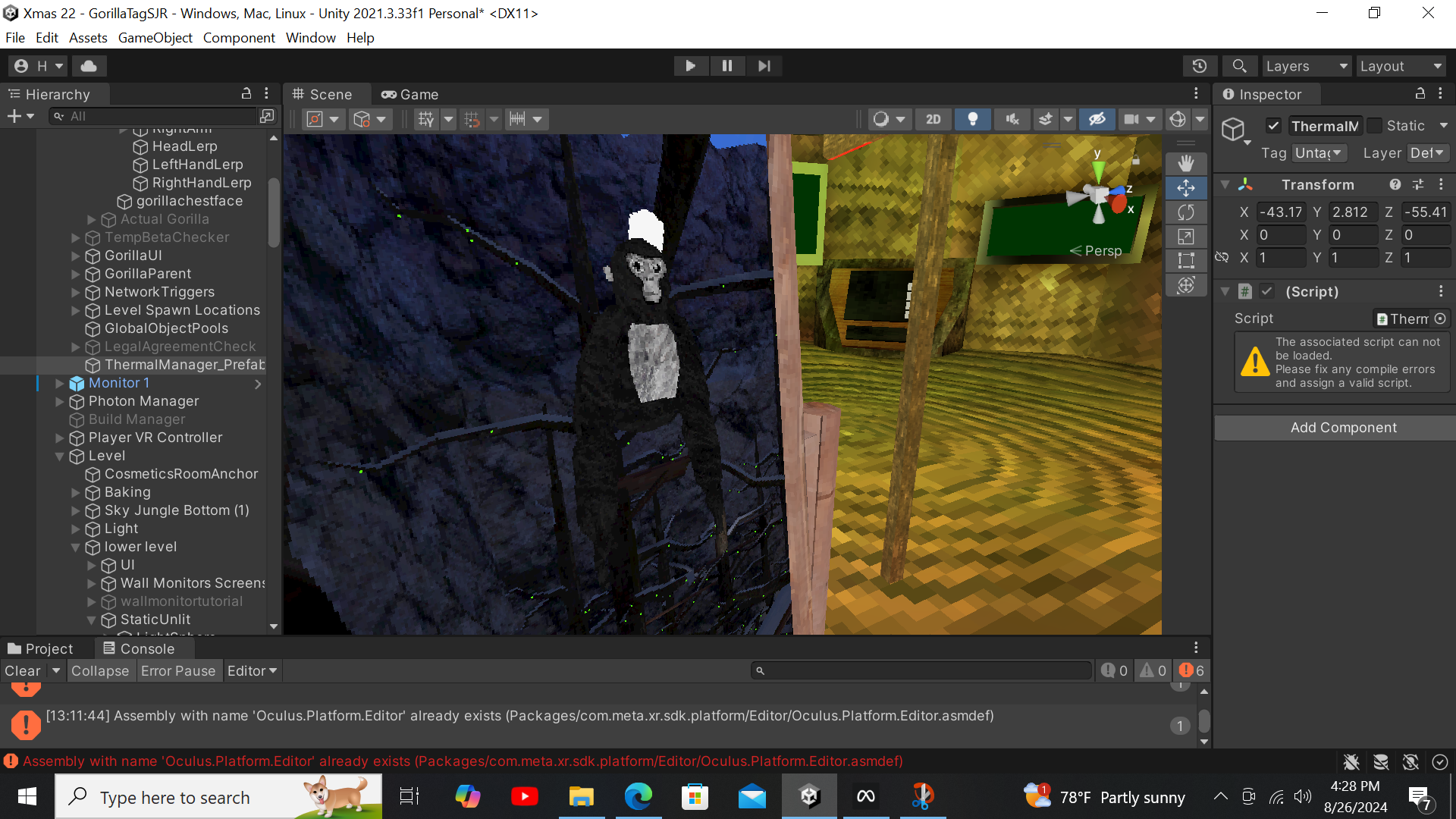Open the Undo History button
The height and width of the screenshot is (819, 1456).
pyautogui.click(x=1199, y=66)
